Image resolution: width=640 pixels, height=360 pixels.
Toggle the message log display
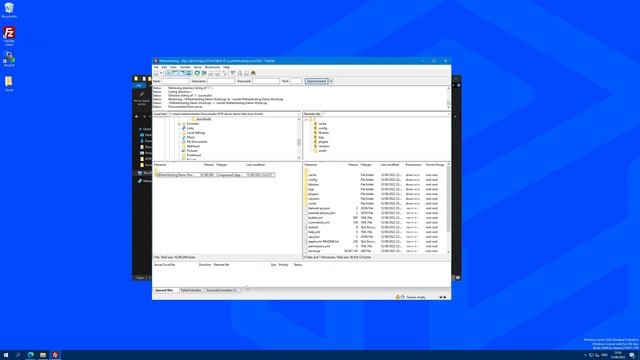click(x=168, y=73)
